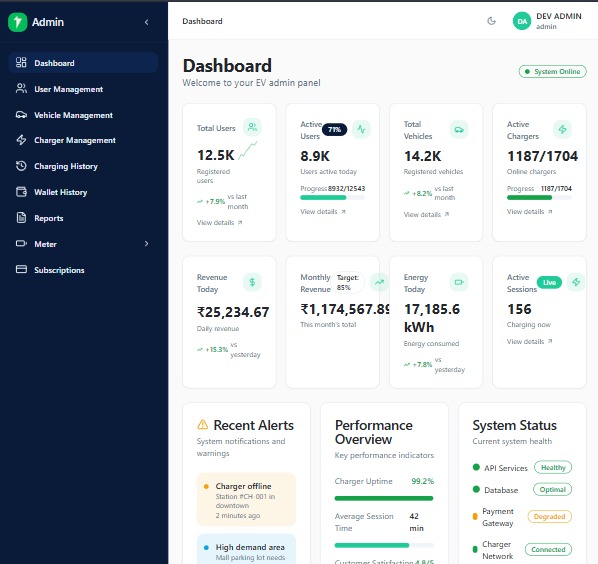The image size is (598, 564).
Task: Click the 71% badge on Active Users
Action: tap(334, 130)
